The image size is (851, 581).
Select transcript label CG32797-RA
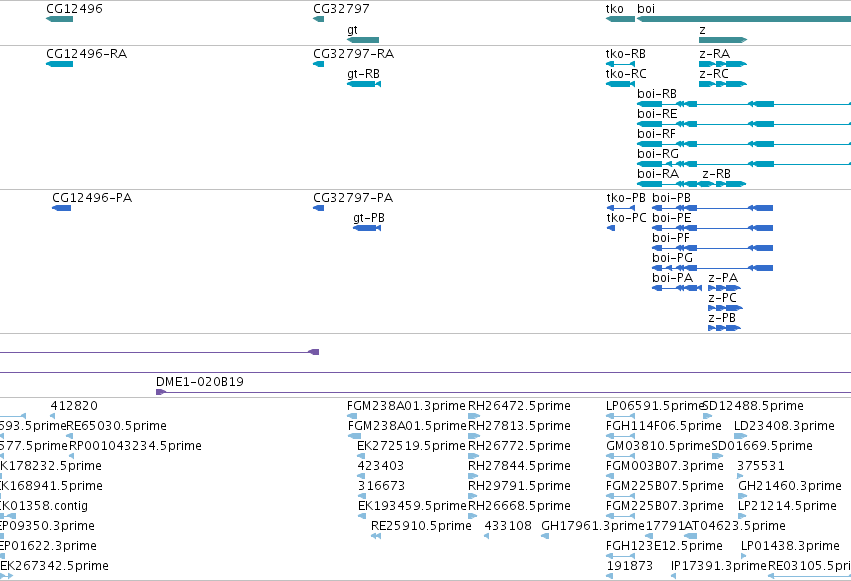click(x=354, y=54)
